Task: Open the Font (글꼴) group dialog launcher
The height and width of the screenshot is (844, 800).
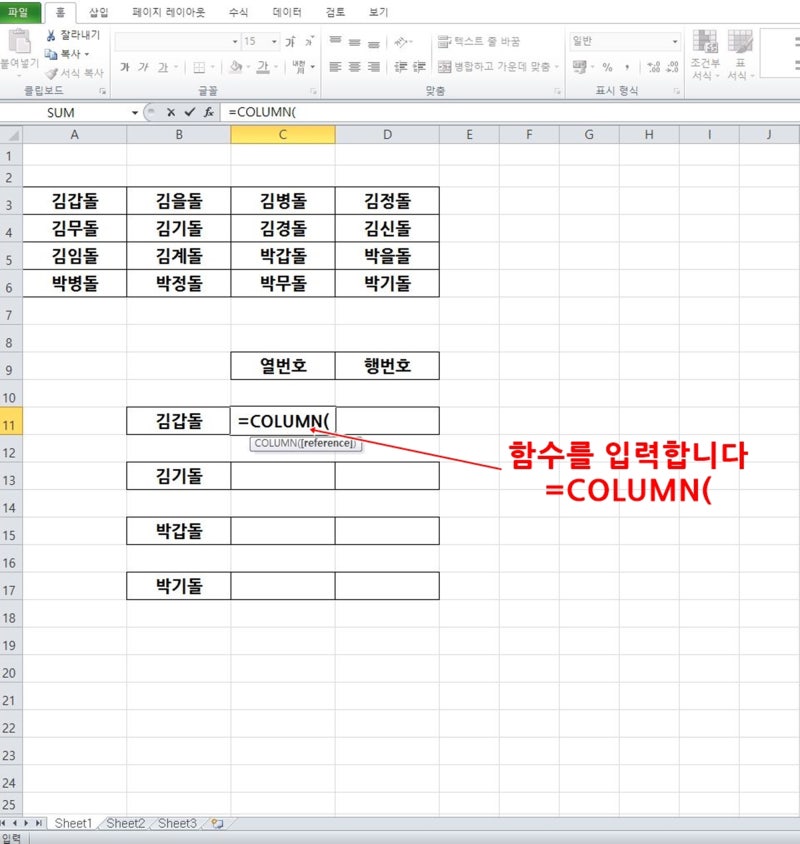Action: coord(313,92)
